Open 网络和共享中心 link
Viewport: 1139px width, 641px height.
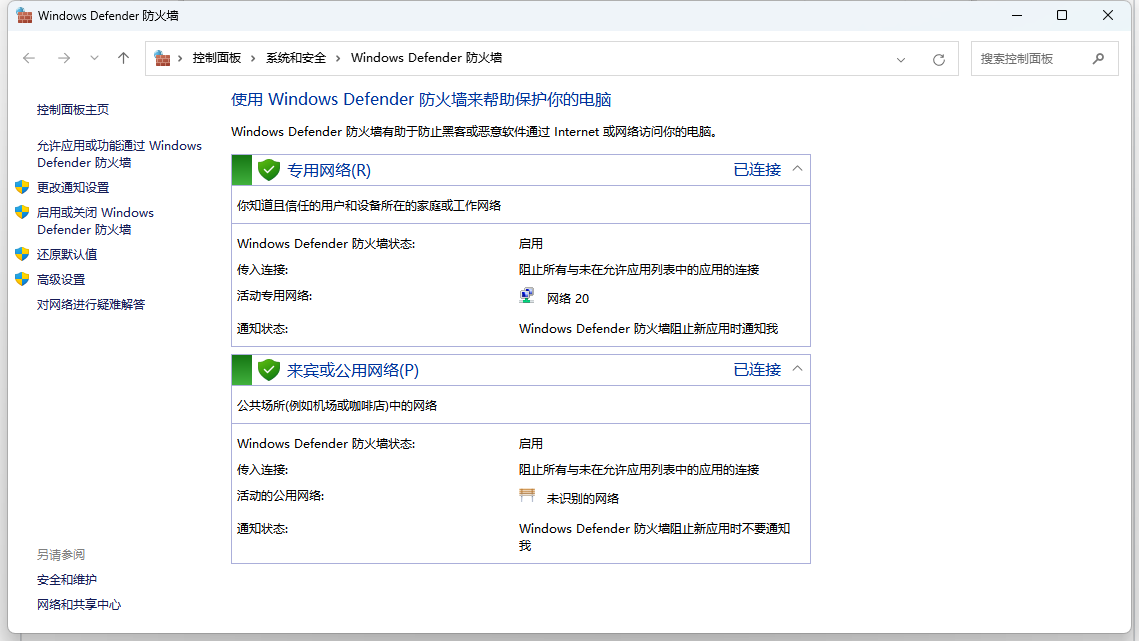tap(78, 605)
